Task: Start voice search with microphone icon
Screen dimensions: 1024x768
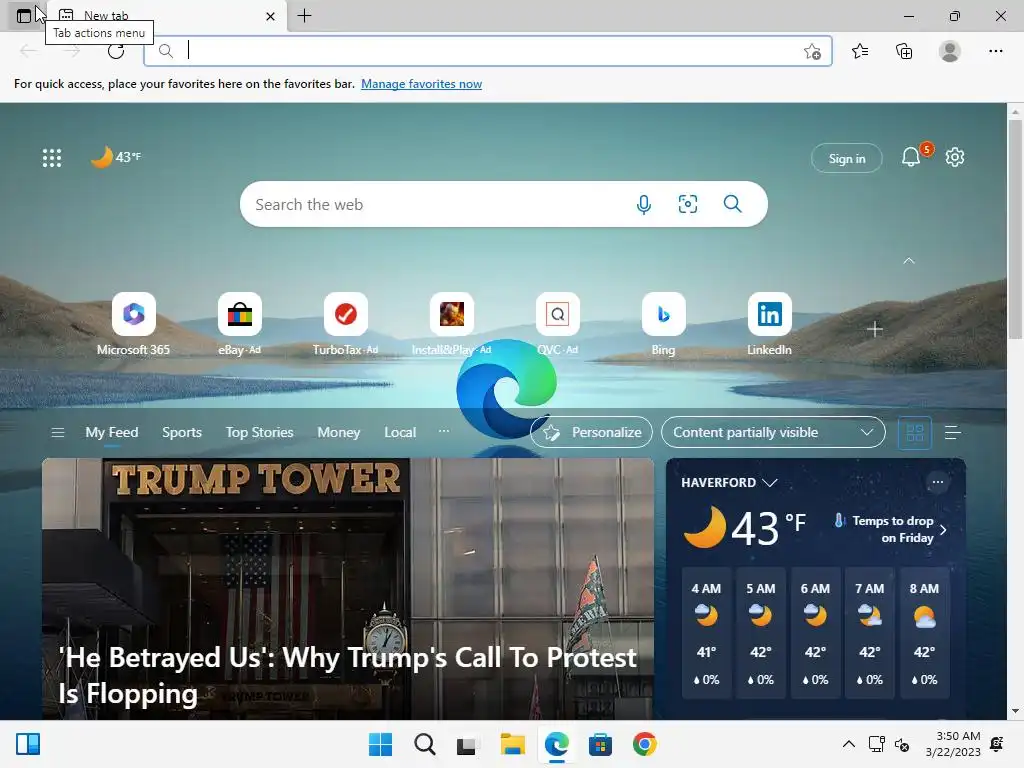Action: point(643,204)
